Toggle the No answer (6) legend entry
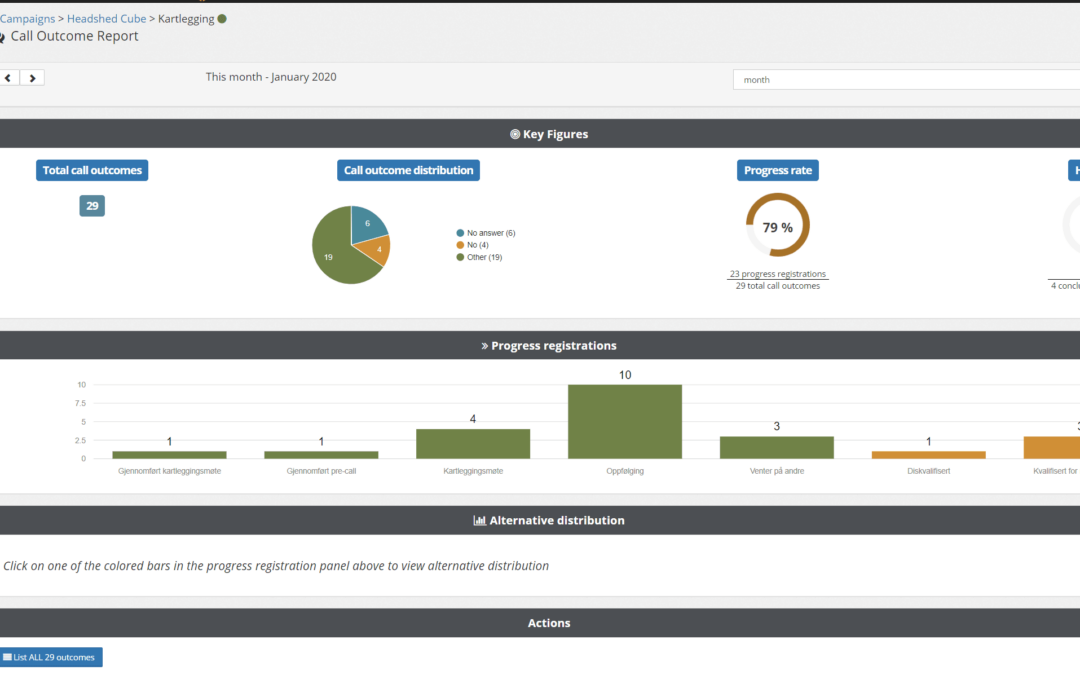The width and height of the screenshot is (1080, 675). point(486,233)
